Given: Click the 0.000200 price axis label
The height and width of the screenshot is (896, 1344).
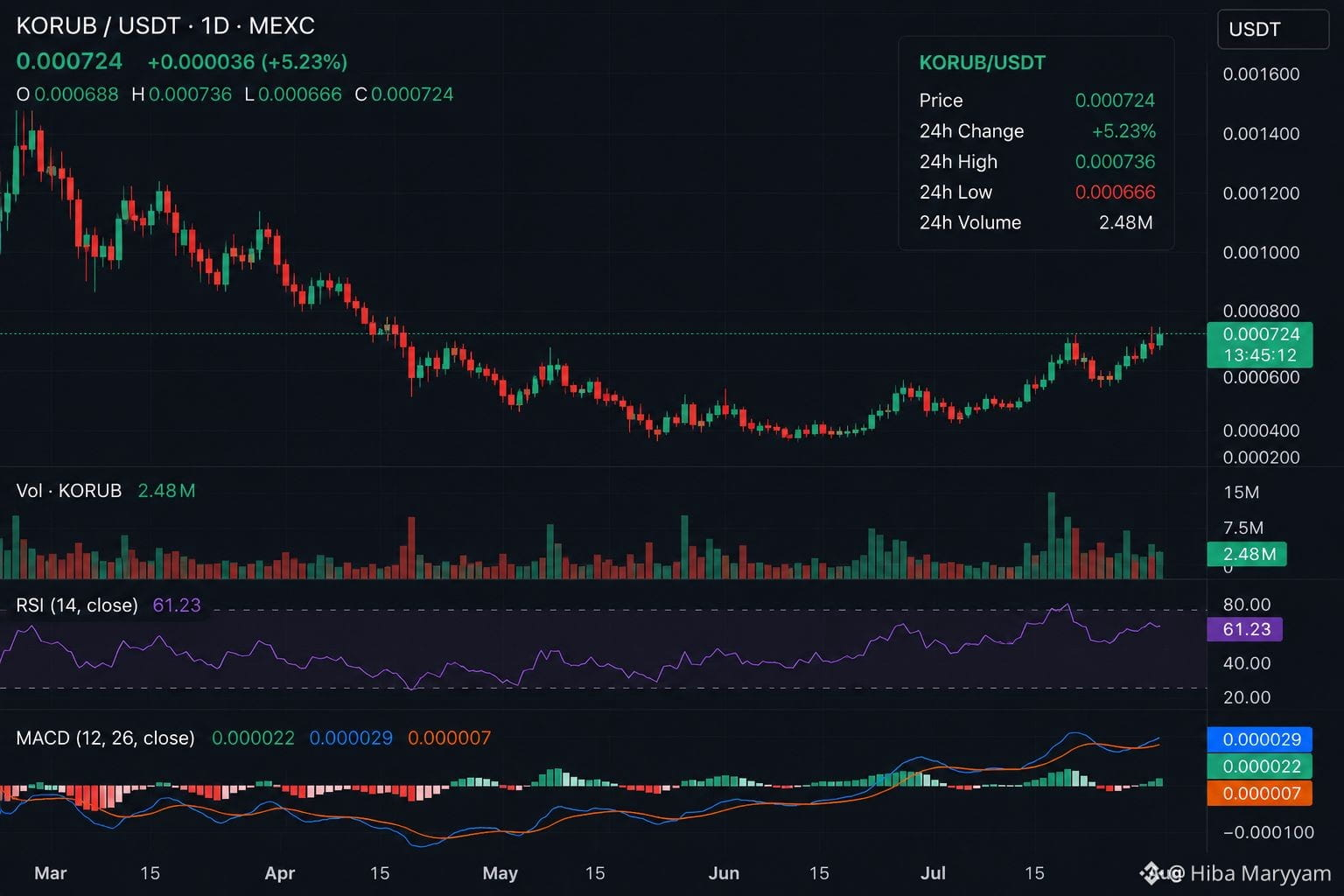Looking at the screenshot, I should 1261,458.
